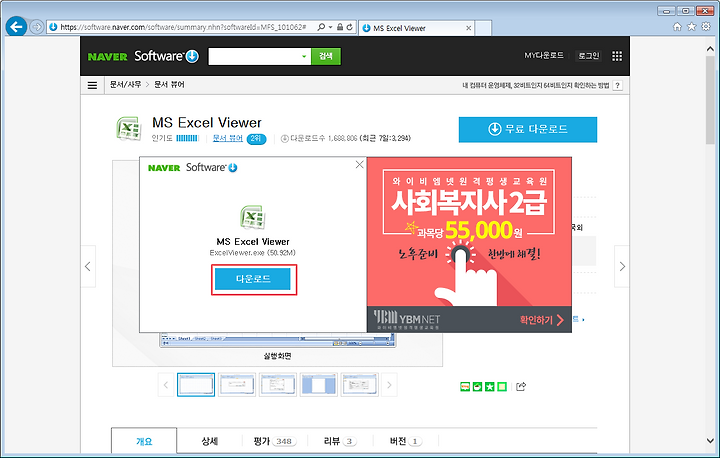Click the YBM NET advertisement banner
Viewport: 720px width, 458px height.
click(x=469, y=244)
